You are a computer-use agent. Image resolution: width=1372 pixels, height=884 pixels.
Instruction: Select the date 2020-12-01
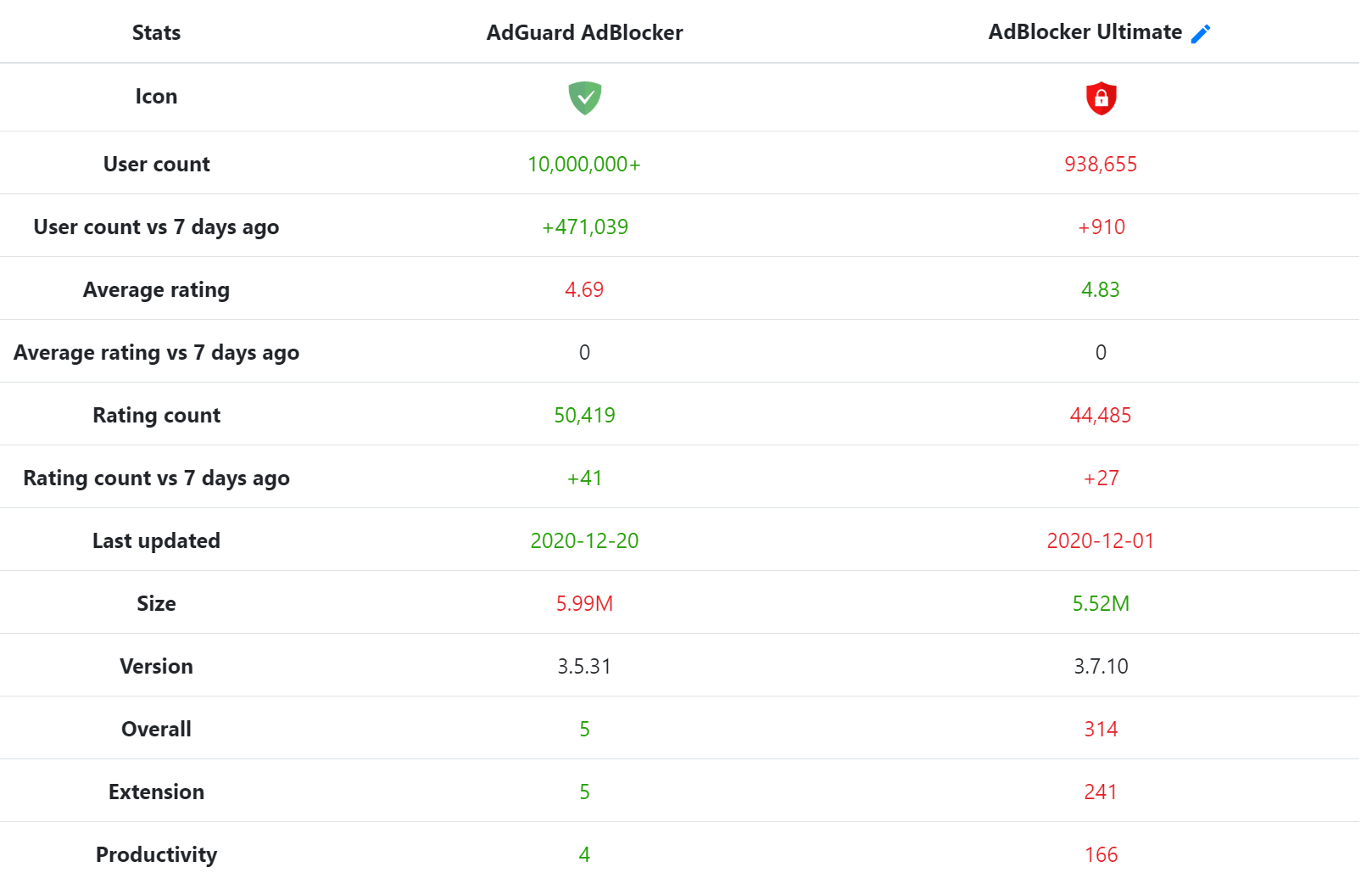coord(1101,541)
